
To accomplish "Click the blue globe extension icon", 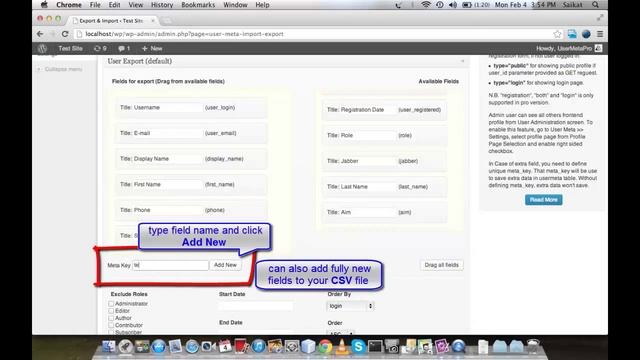I will coord(586,34).
